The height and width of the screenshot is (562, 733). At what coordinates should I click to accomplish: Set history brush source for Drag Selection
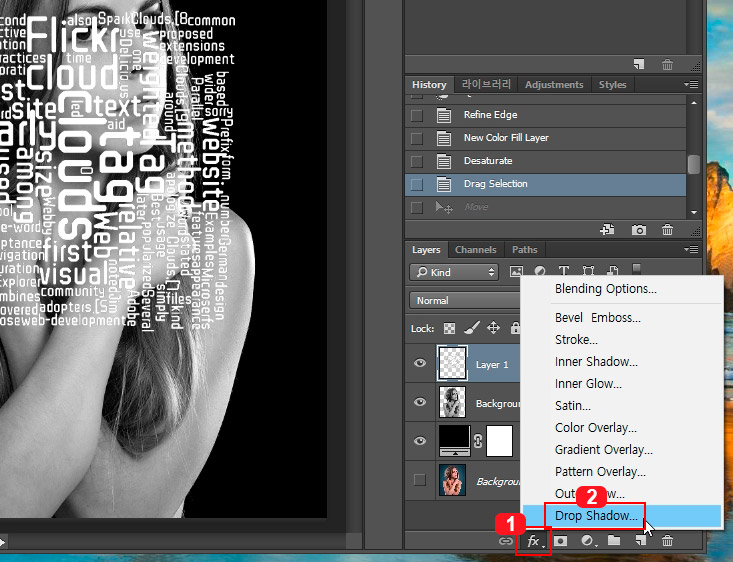(417, 184)
